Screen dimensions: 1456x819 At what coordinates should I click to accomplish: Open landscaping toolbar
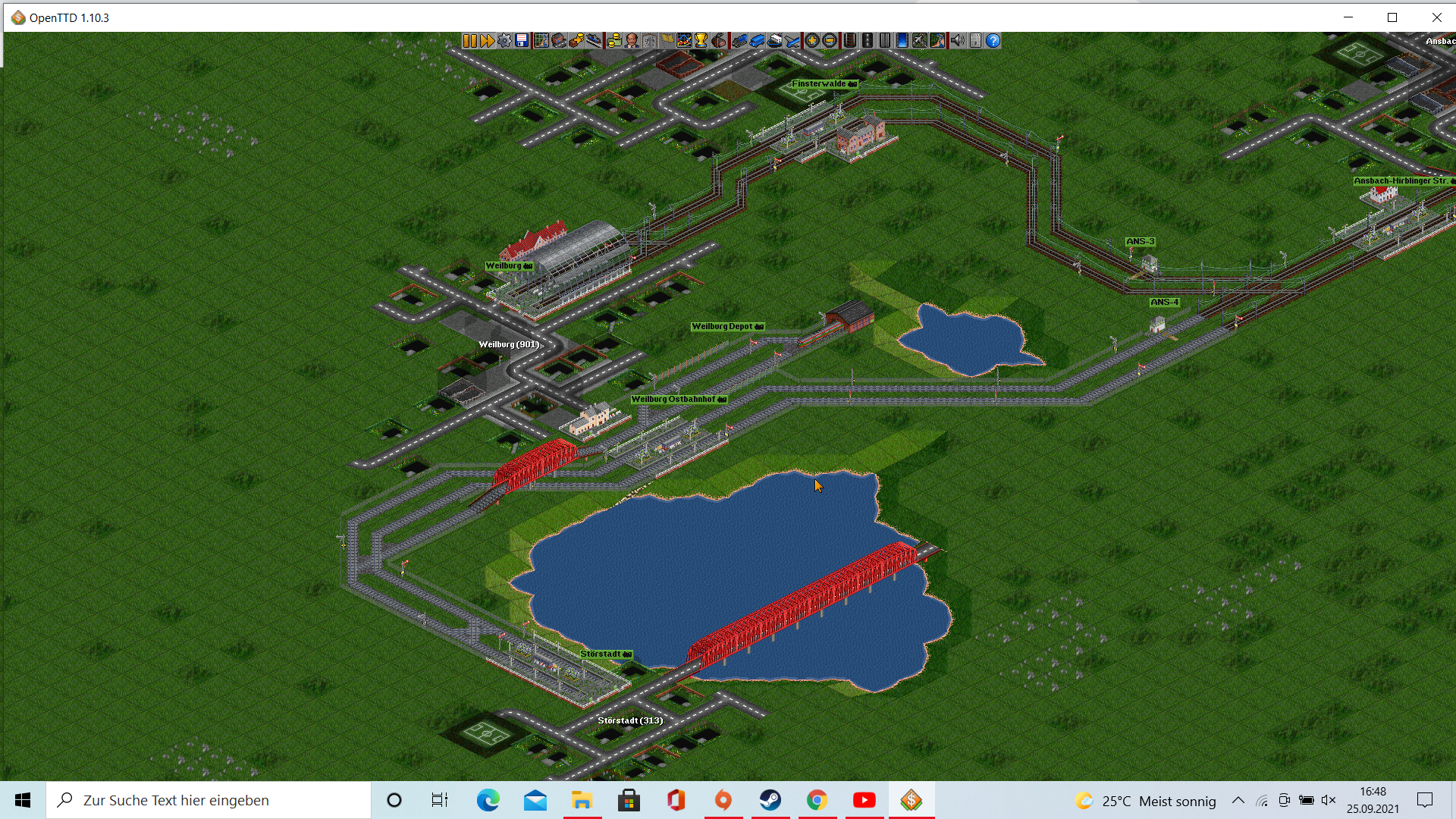(937, 40)
